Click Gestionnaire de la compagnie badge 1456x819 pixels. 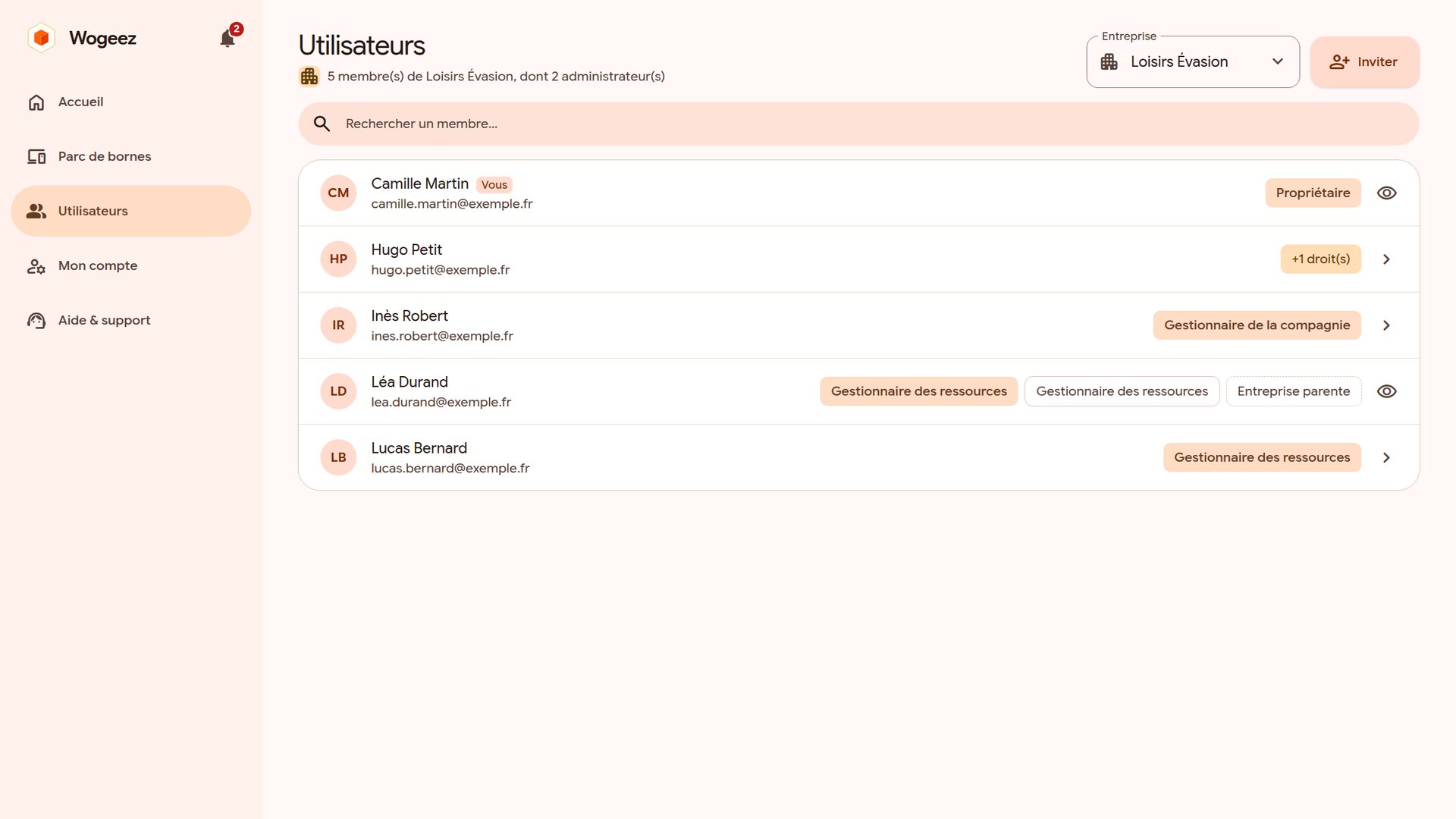(x=1257, y=325)
